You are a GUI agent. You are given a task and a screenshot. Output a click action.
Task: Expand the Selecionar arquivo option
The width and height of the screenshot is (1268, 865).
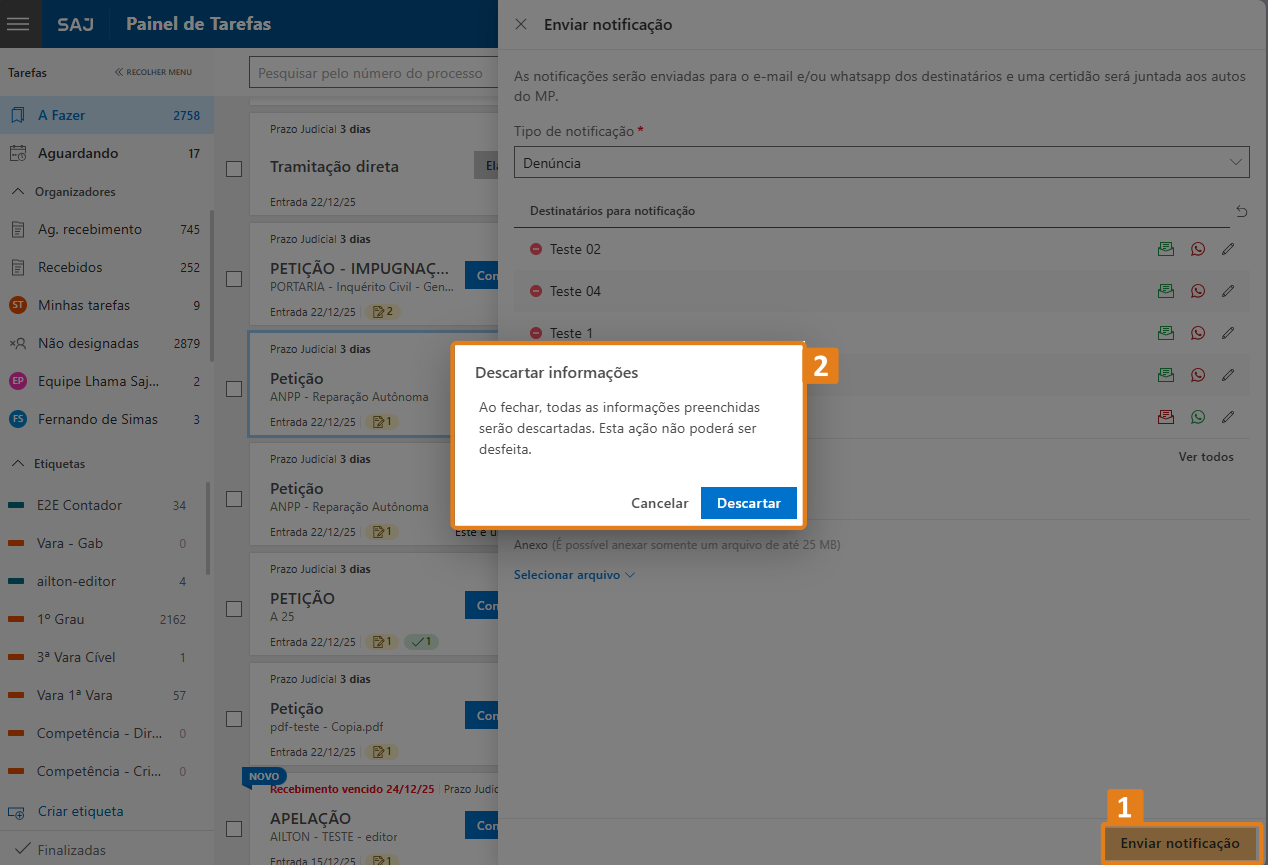pyautogui.click(x=574, y=575)
